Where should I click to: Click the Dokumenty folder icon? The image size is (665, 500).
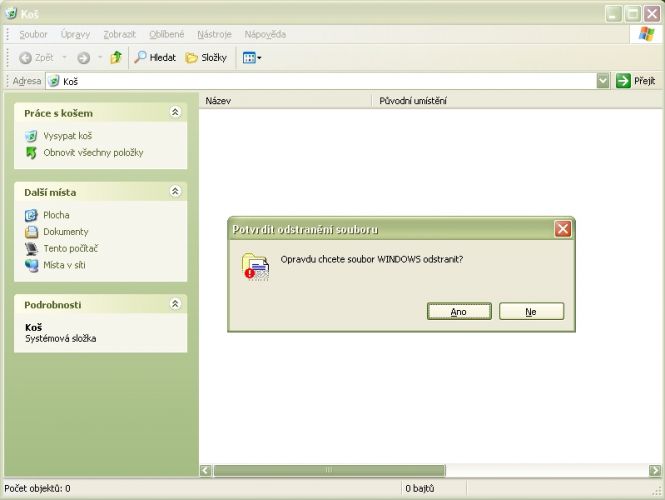[x=31, y=232]
